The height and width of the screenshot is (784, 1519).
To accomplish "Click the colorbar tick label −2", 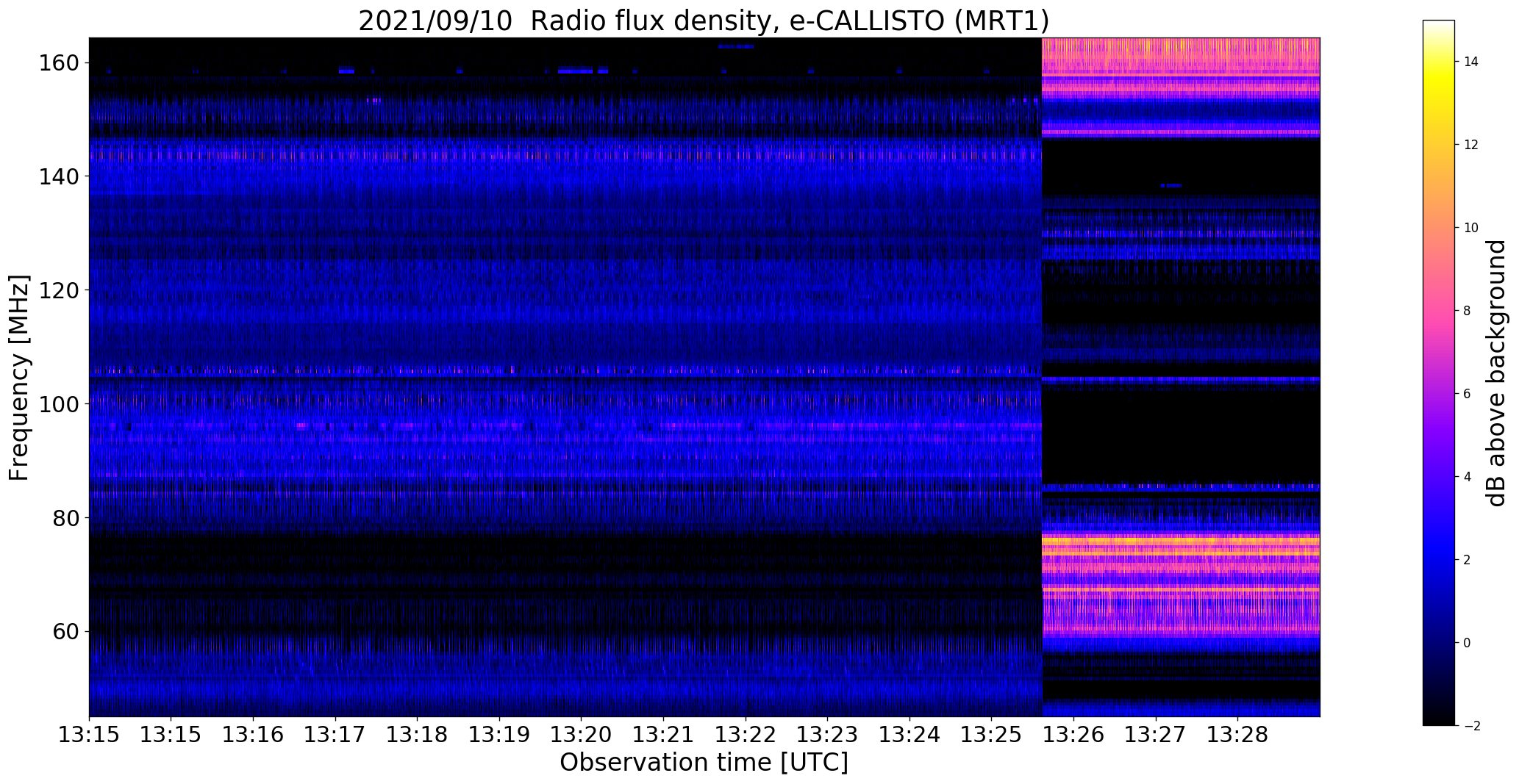I will [x=1471, y=726].
